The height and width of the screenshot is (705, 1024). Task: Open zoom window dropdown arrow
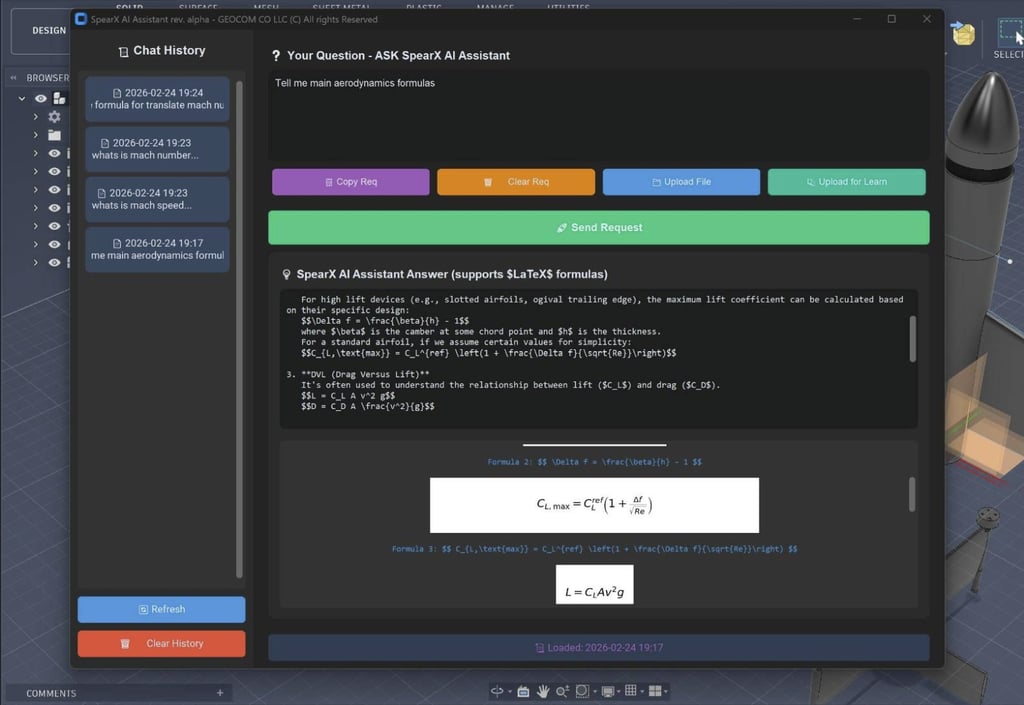(x=595, y=691)
